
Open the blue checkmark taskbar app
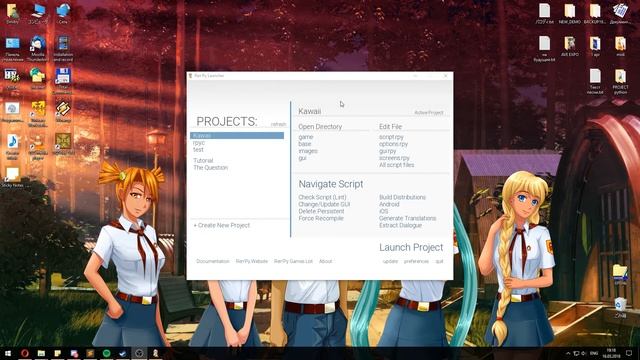[123, 353]
